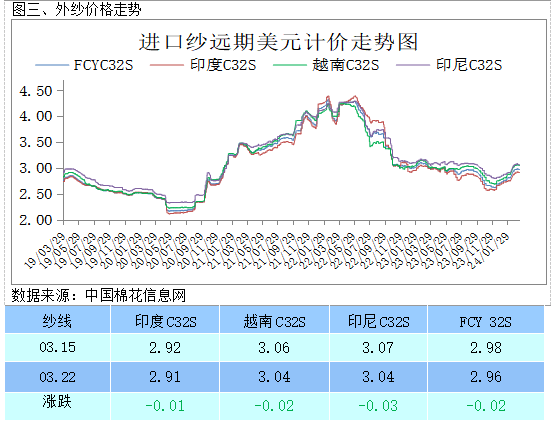Select the 印尼C32S legend entry
The width and height of the screenshot is (557, 425).
coord(449,65)
